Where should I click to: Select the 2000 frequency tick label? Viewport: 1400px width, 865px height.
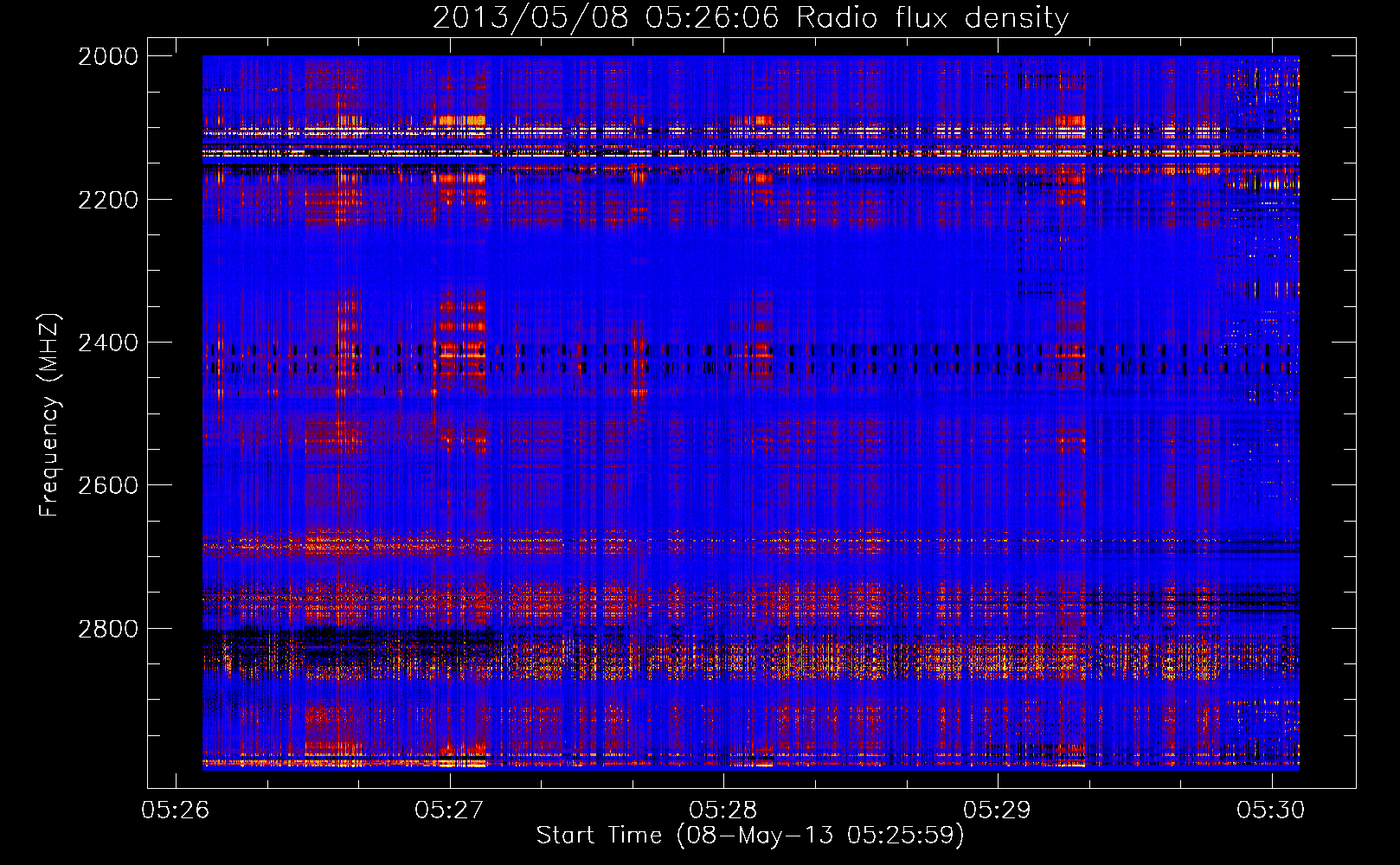(x=108, y=56)
